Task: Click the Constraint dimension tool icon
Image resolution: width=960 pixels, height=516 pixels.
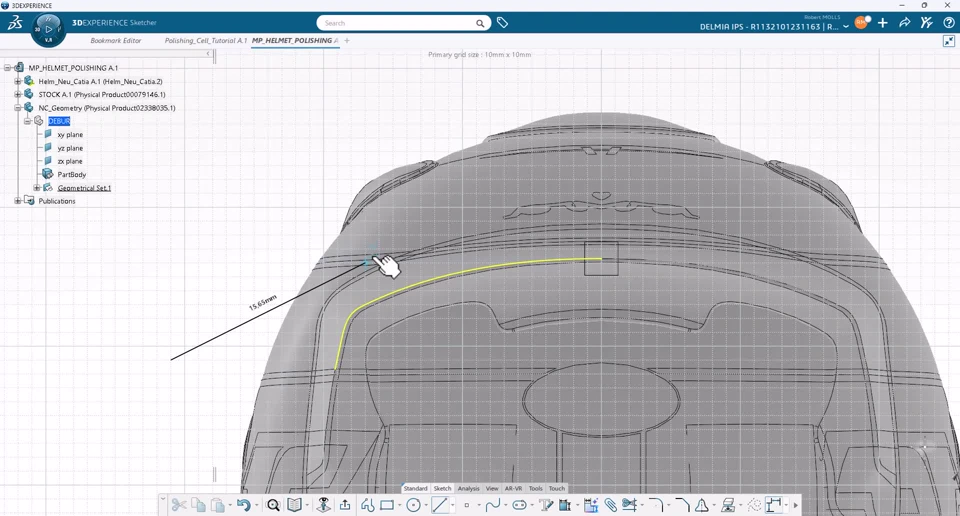Action: pyautogui.click(x=774, y=505)
